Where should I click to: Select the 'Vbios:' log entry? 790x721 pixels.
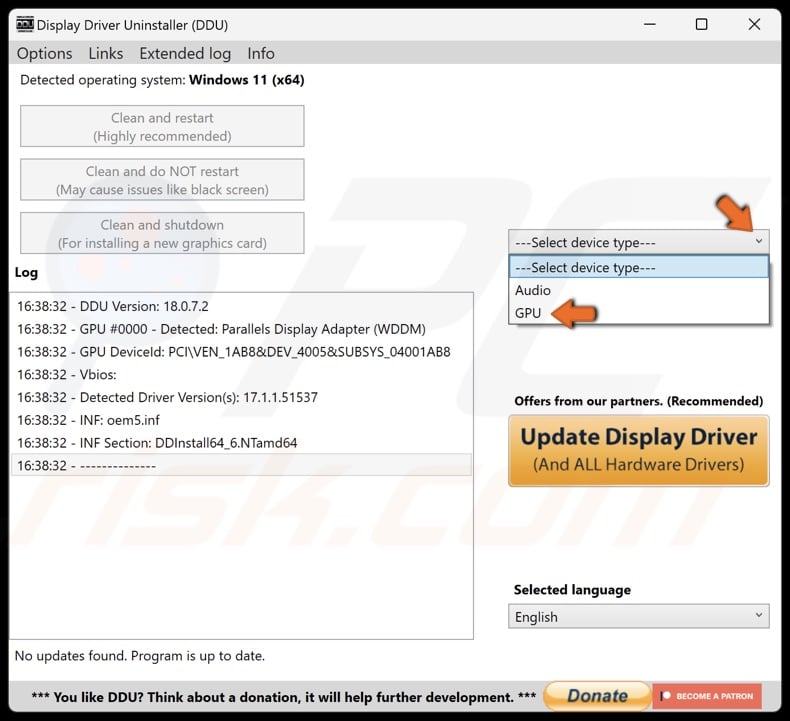[x=241, y=374]
